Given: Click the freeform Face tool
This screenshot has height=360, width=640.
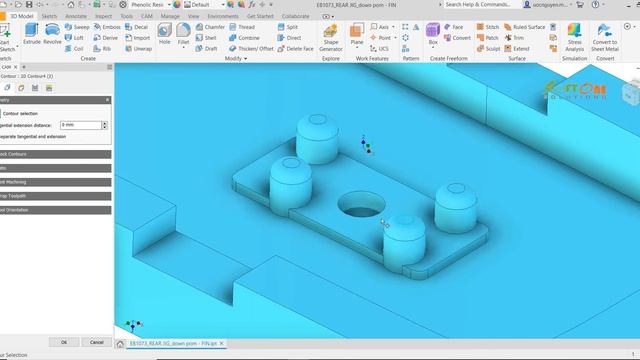Looking at the screenshot, I should [x=453, y=27].
